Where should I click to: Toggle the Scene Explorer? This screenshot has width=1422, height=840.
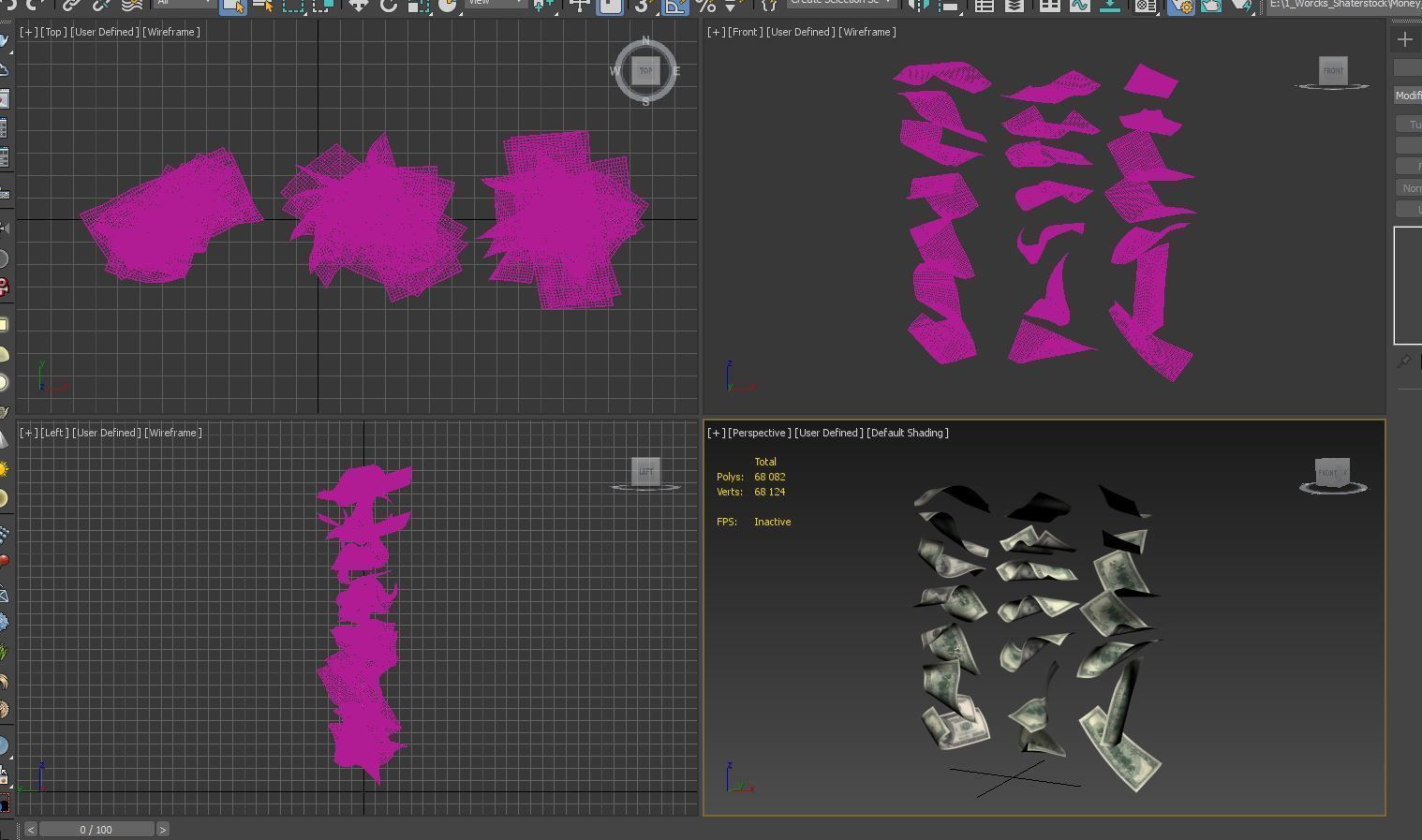point(984,4)
